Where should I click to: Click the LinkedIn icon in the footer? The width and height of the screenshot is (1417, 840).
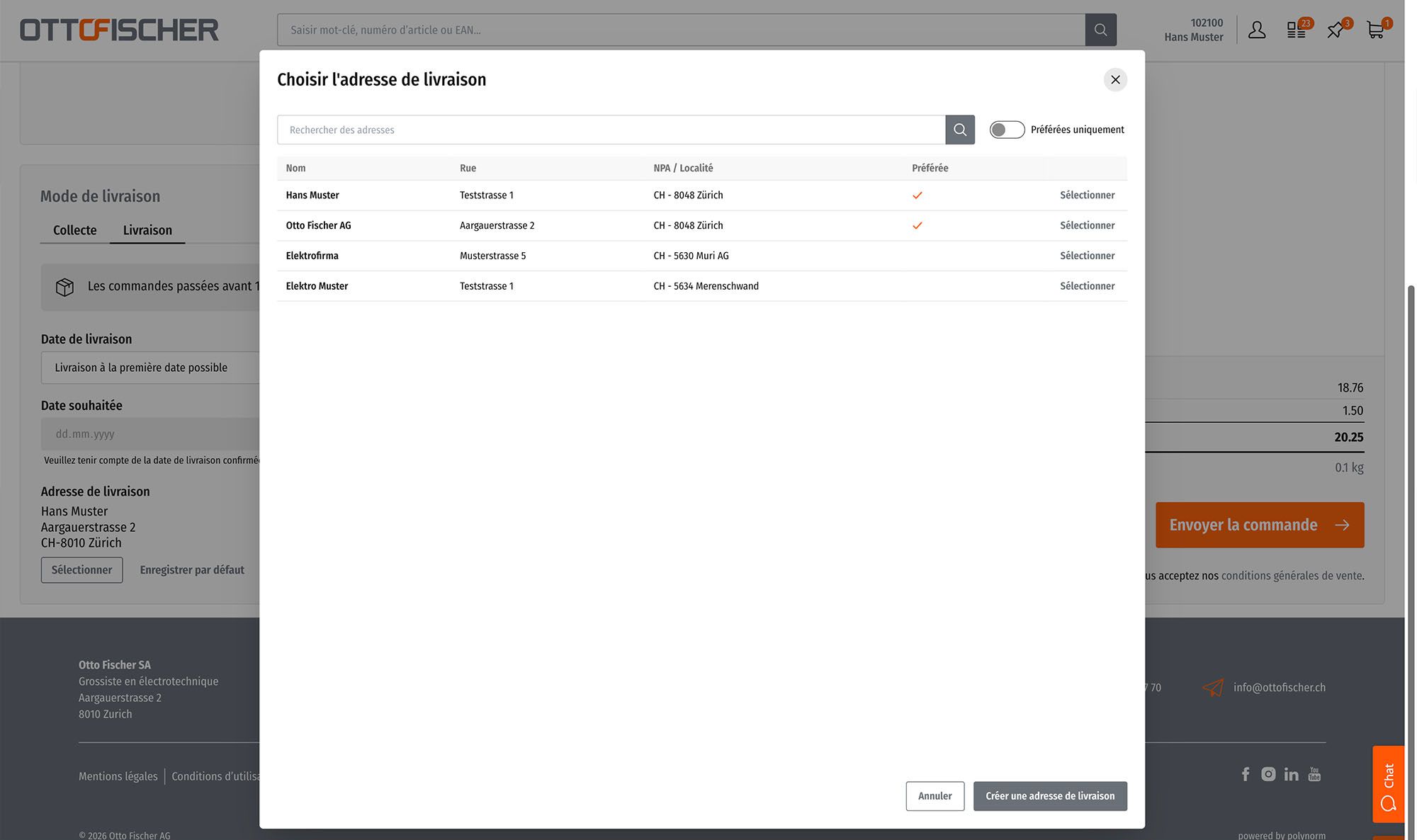coord(1291,774)
